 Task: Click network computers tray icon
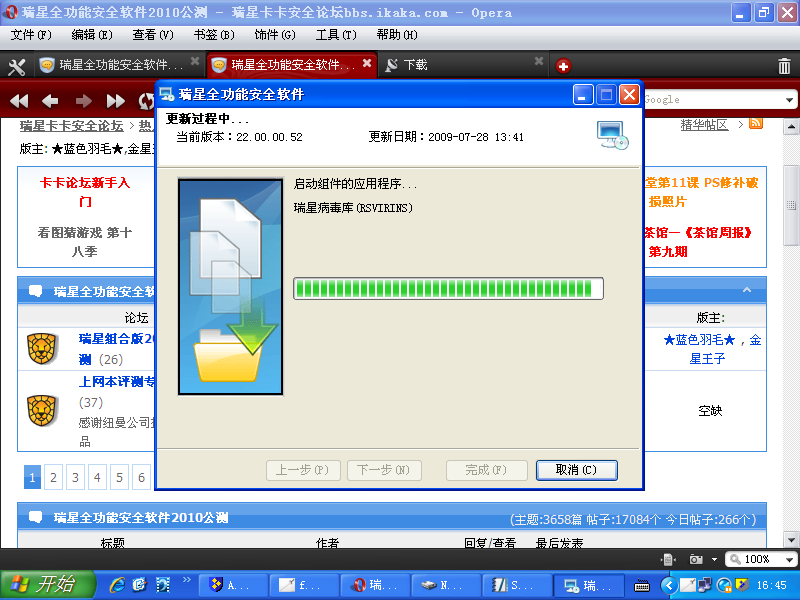coord(705,585)
